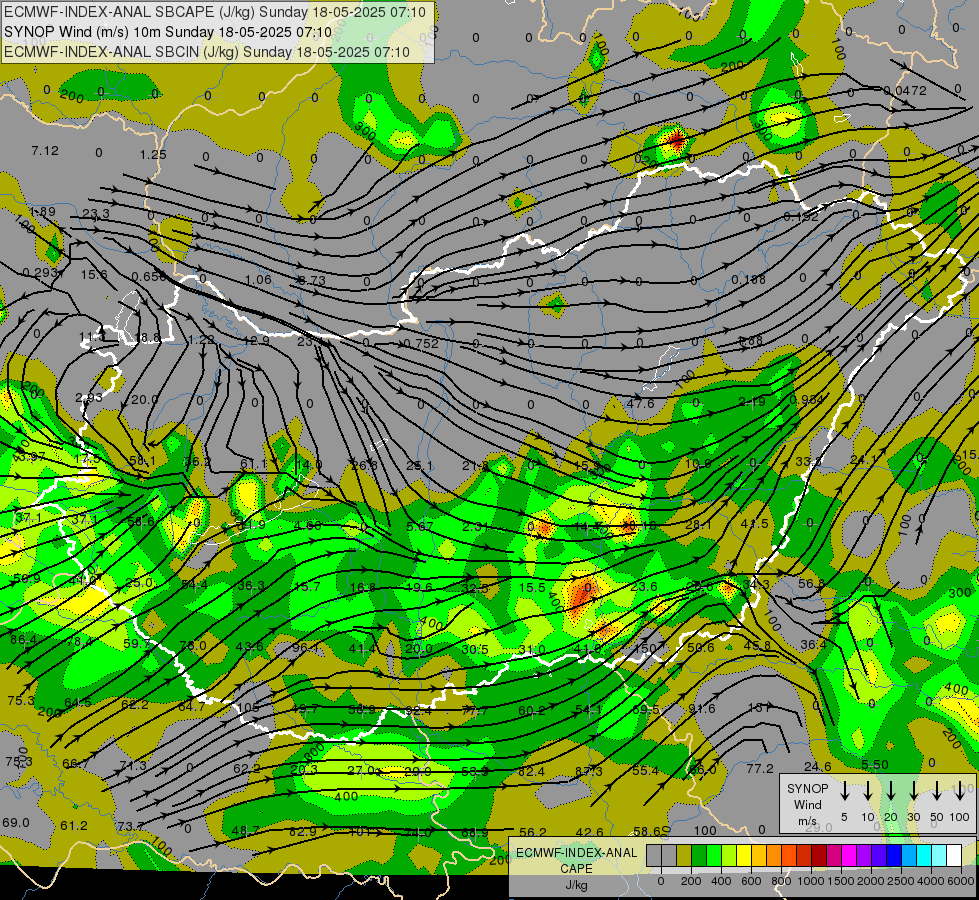Click the 96.4 value on the map

coord(306,647)
